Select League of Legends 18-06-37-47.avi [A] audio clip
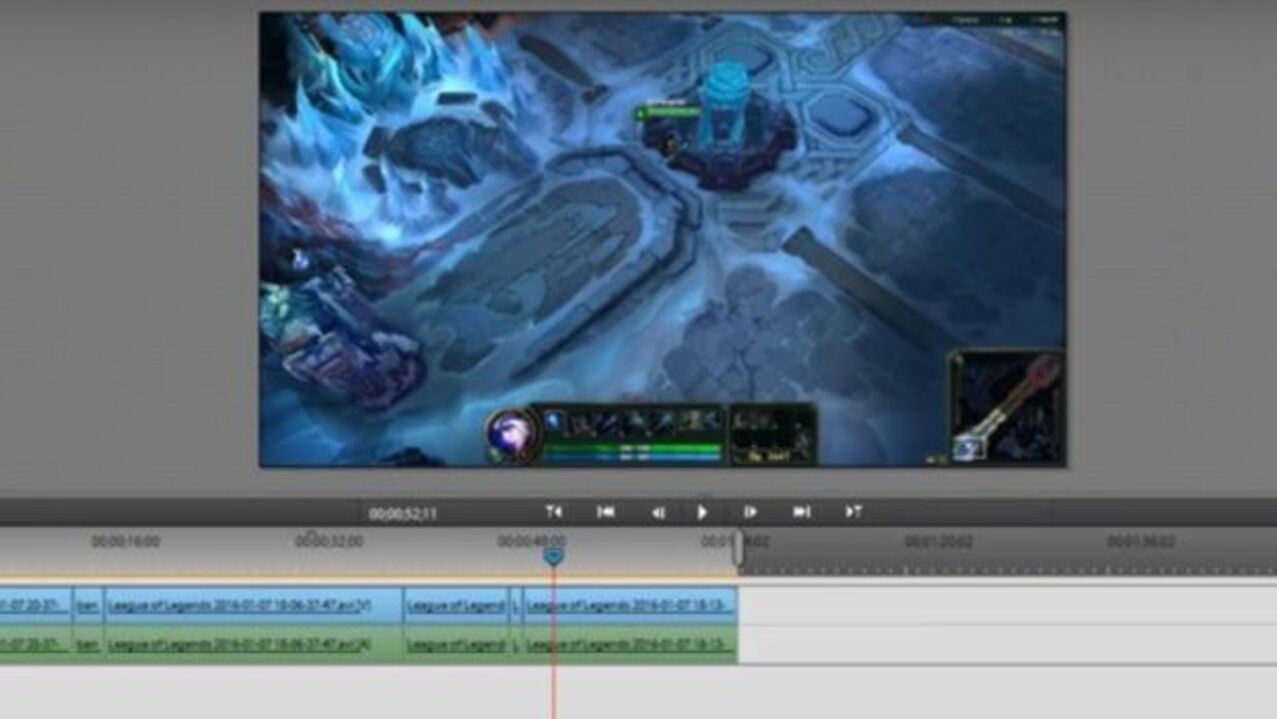Image resolution: width=1277 pixels, height=719 pixels. pyautogui.click(x=254, y=644)
